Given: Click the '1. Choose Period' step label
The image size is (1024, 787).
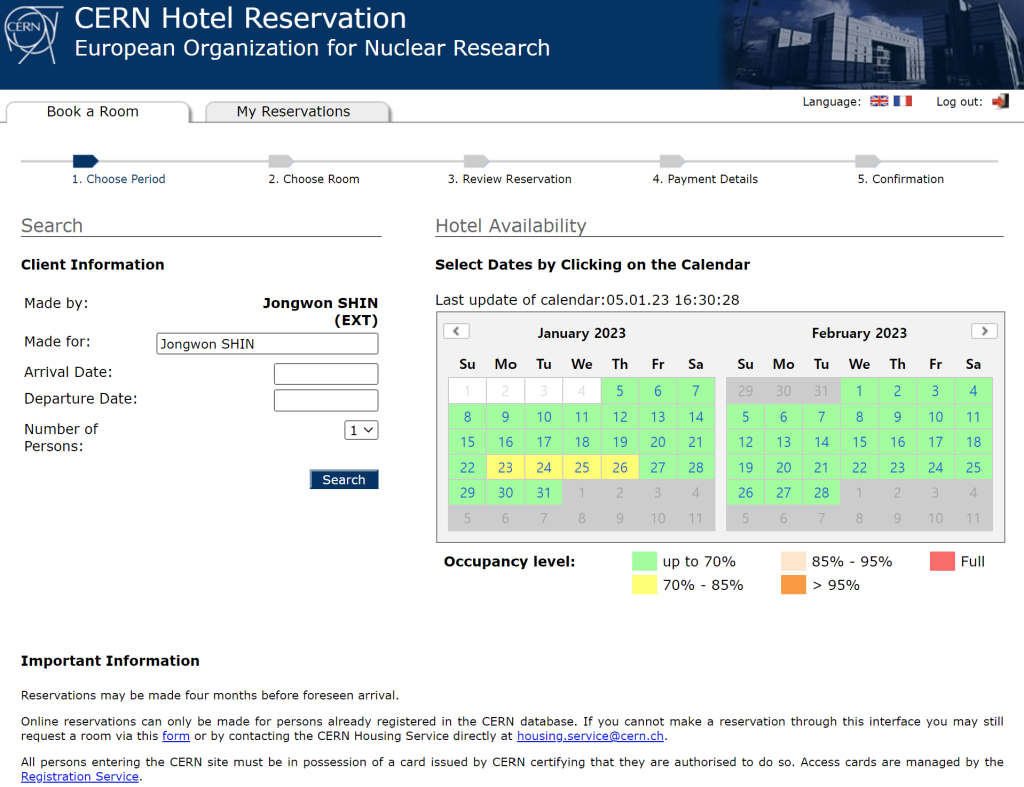Looking at the screenshot, I should click(118, 179).
